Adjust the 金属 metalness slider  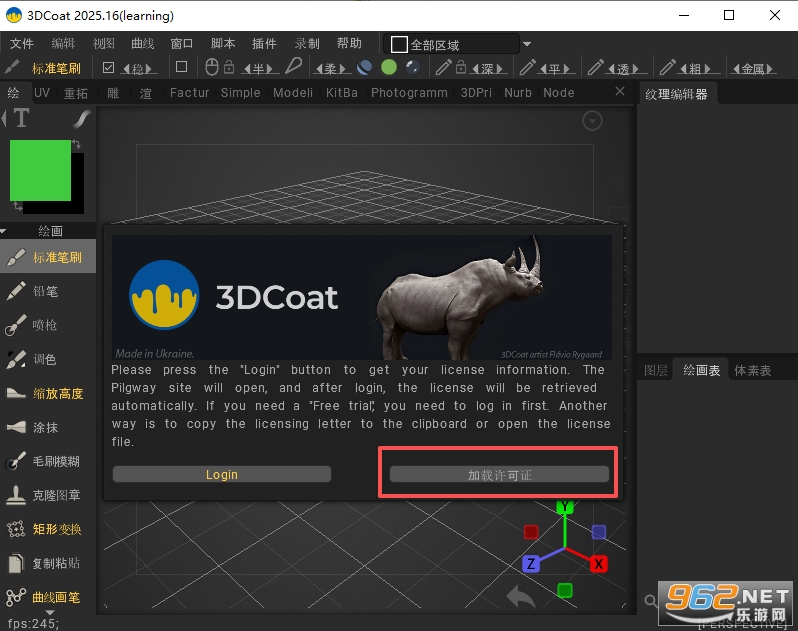754,68
